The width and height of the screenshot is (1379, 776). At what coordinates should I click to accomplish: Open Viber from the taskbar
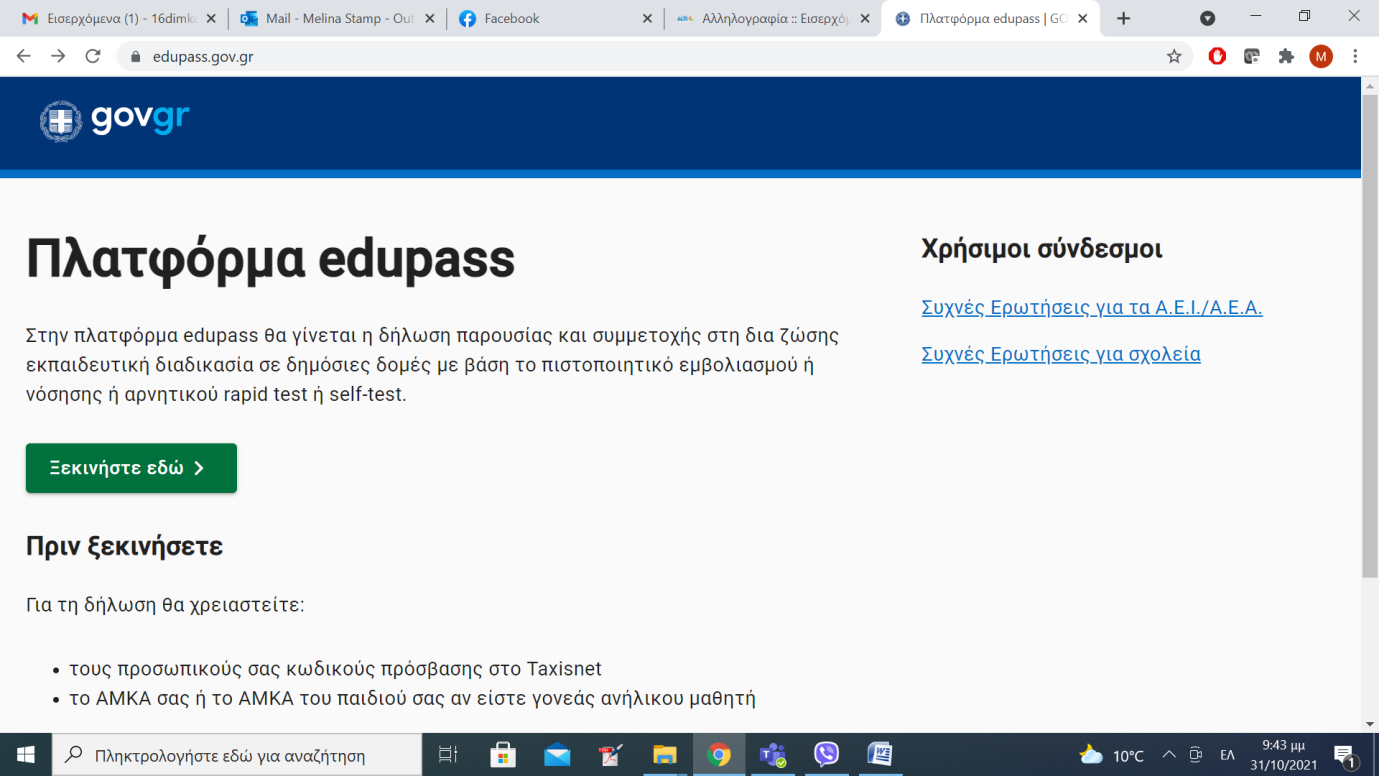[x=826, y=755]
